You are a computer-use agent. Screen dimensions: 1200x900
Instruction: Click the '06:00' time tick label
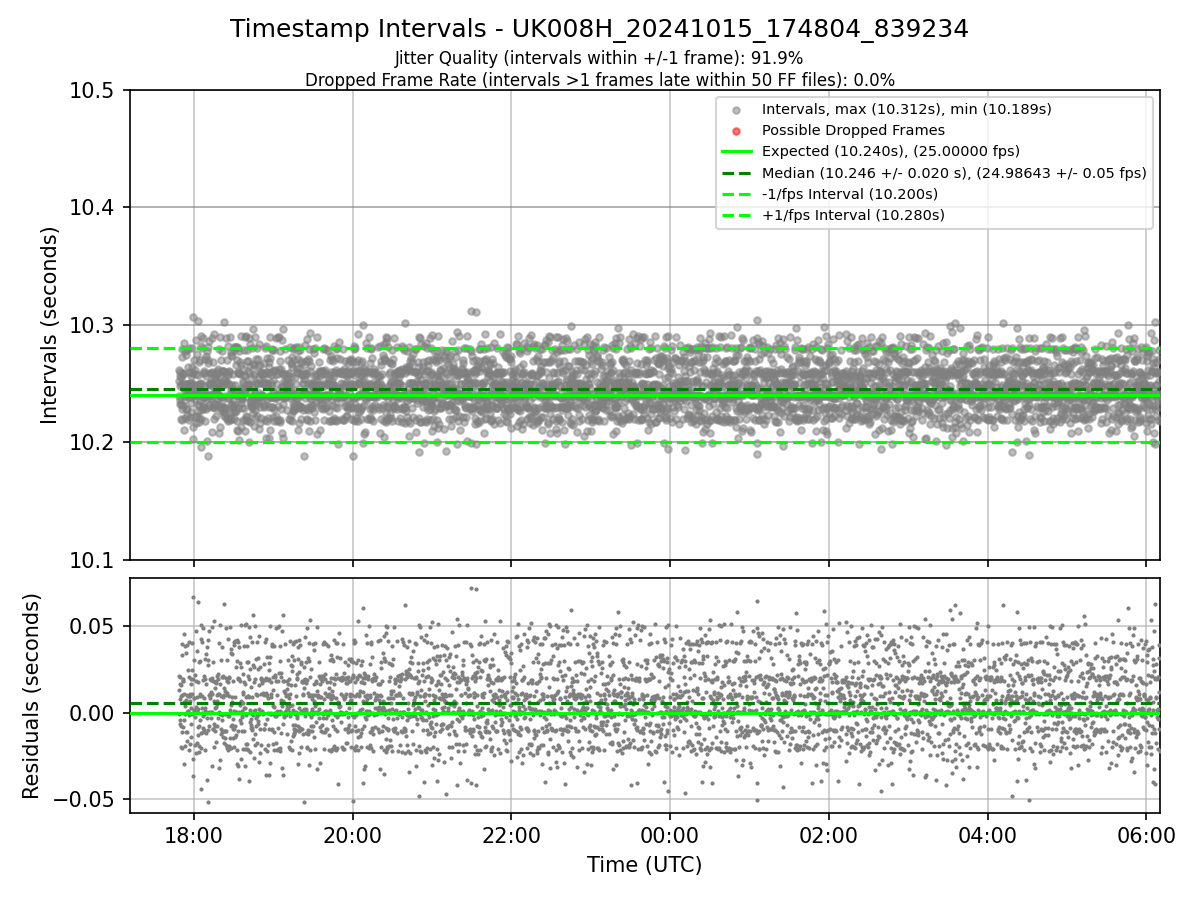[x=1146, y=834]
